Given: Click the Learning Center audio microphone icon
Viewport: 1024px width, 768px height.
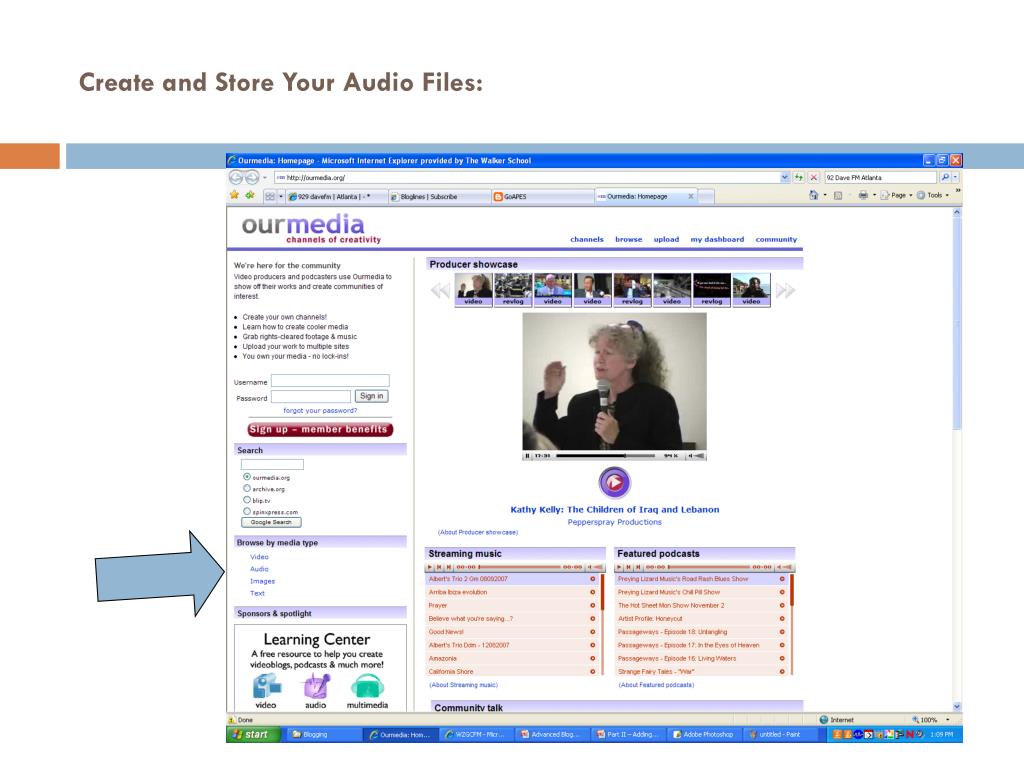Looking at the screenshot, I should [x=316, y=686].
